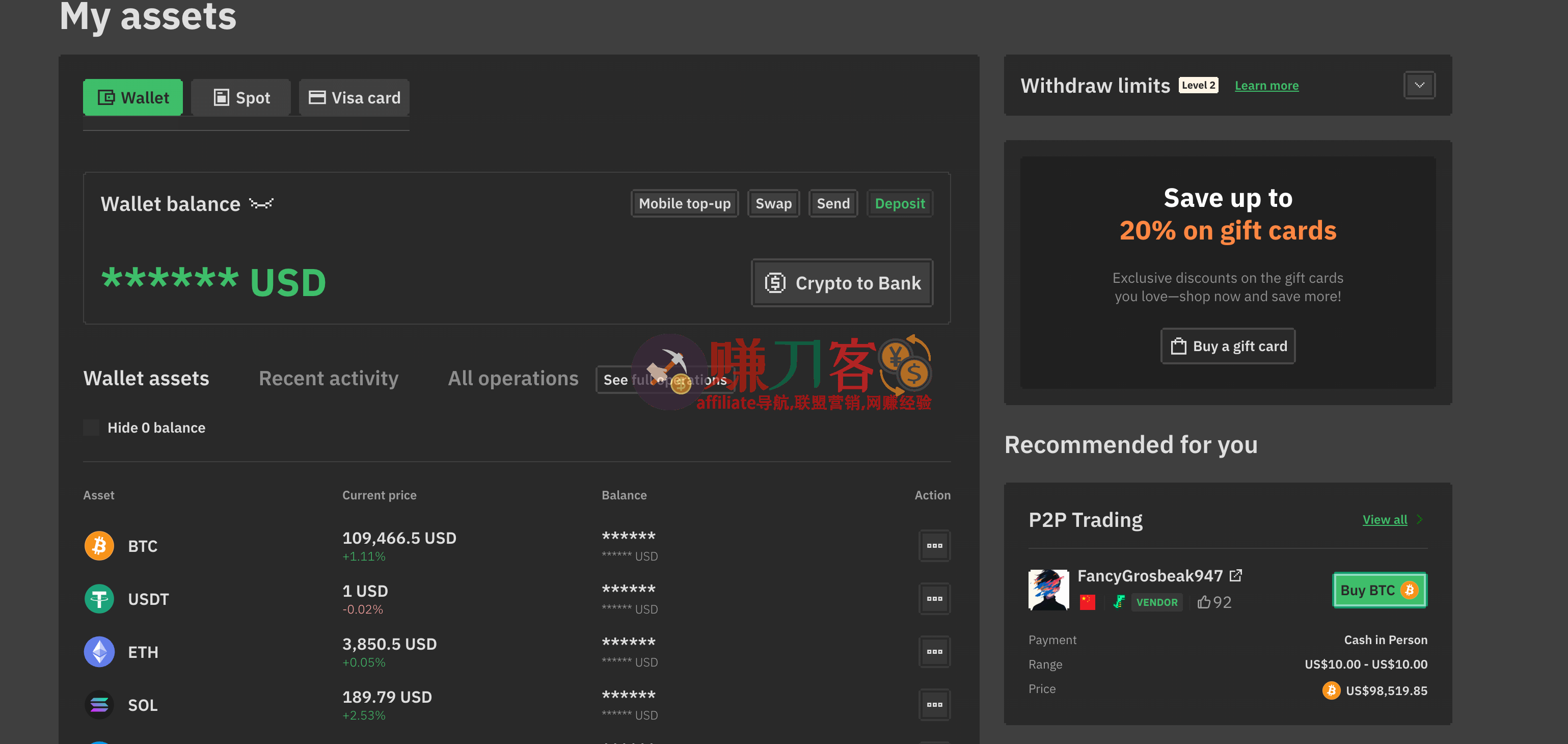The width and height of the screenshot is (1568, 744).
Task: Open the SOL row action dropdown
Action: click(x=934, y=704)
